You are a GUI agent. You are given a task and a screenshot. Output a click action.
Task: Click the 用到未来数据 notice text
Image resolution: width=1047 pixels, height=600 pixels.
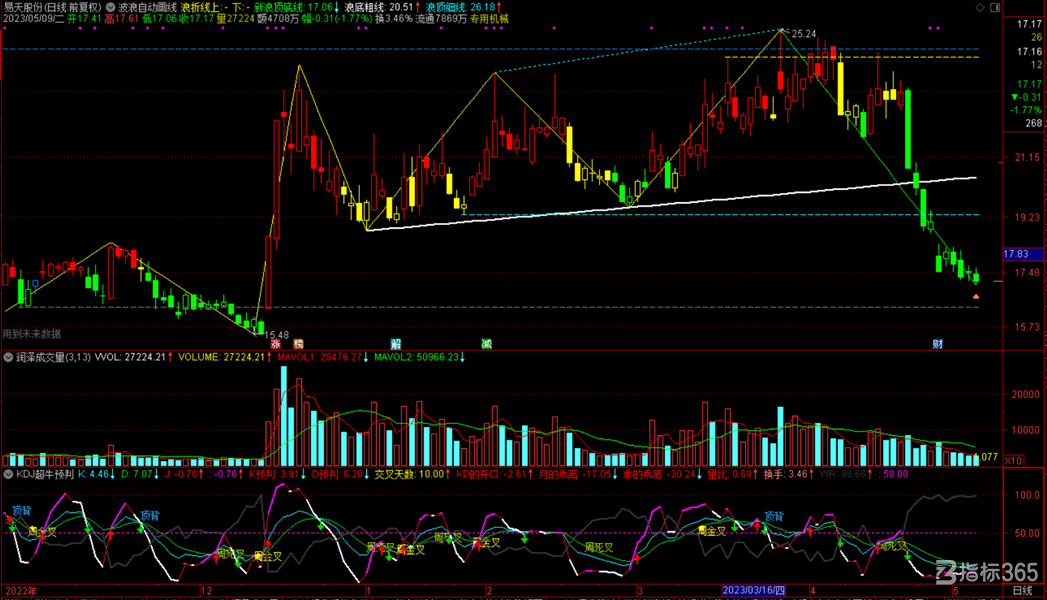(32, 334)
